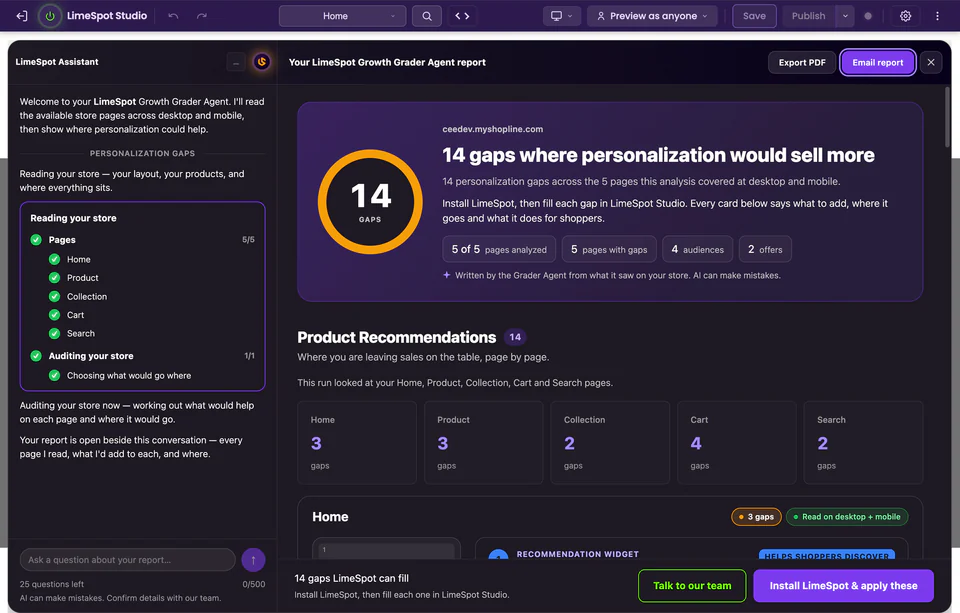Click the Talk to our team button
Viewport: 960px width, 613px height.
coord(692,585)
